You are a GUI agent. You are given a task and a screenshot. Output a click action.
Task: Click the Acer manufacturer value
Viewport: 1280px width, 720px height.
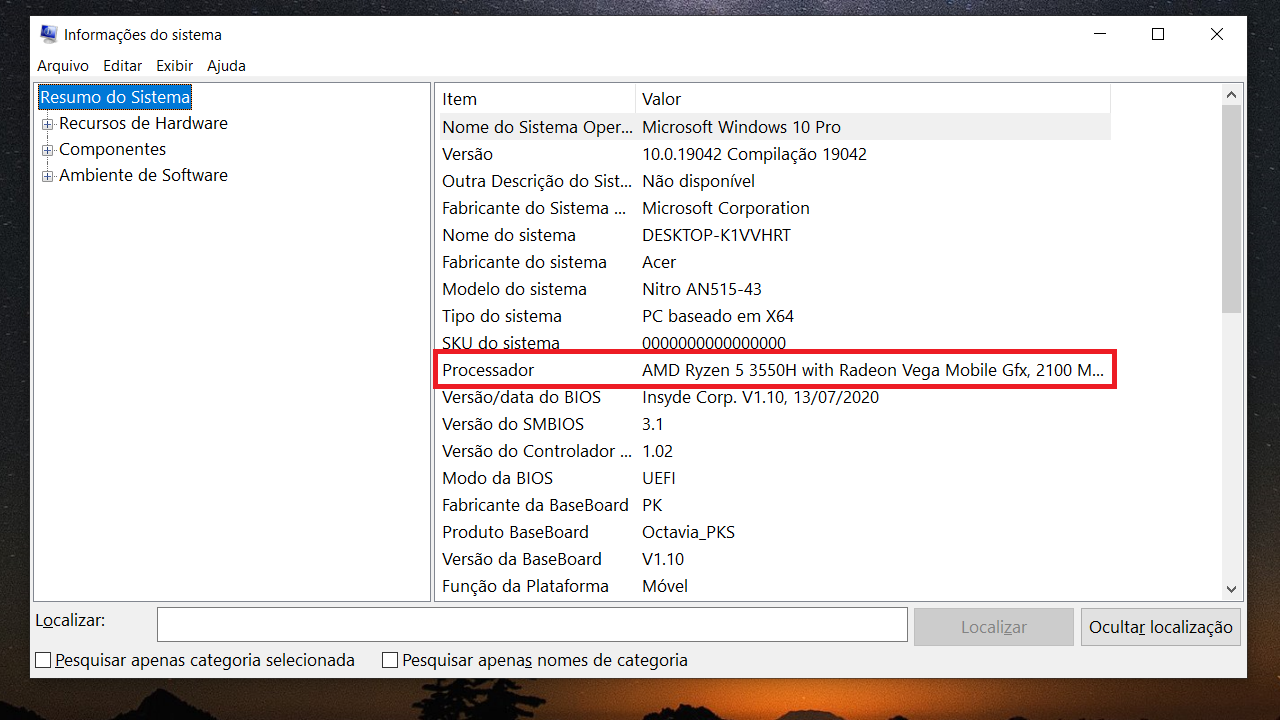click(x=659, y=262)
